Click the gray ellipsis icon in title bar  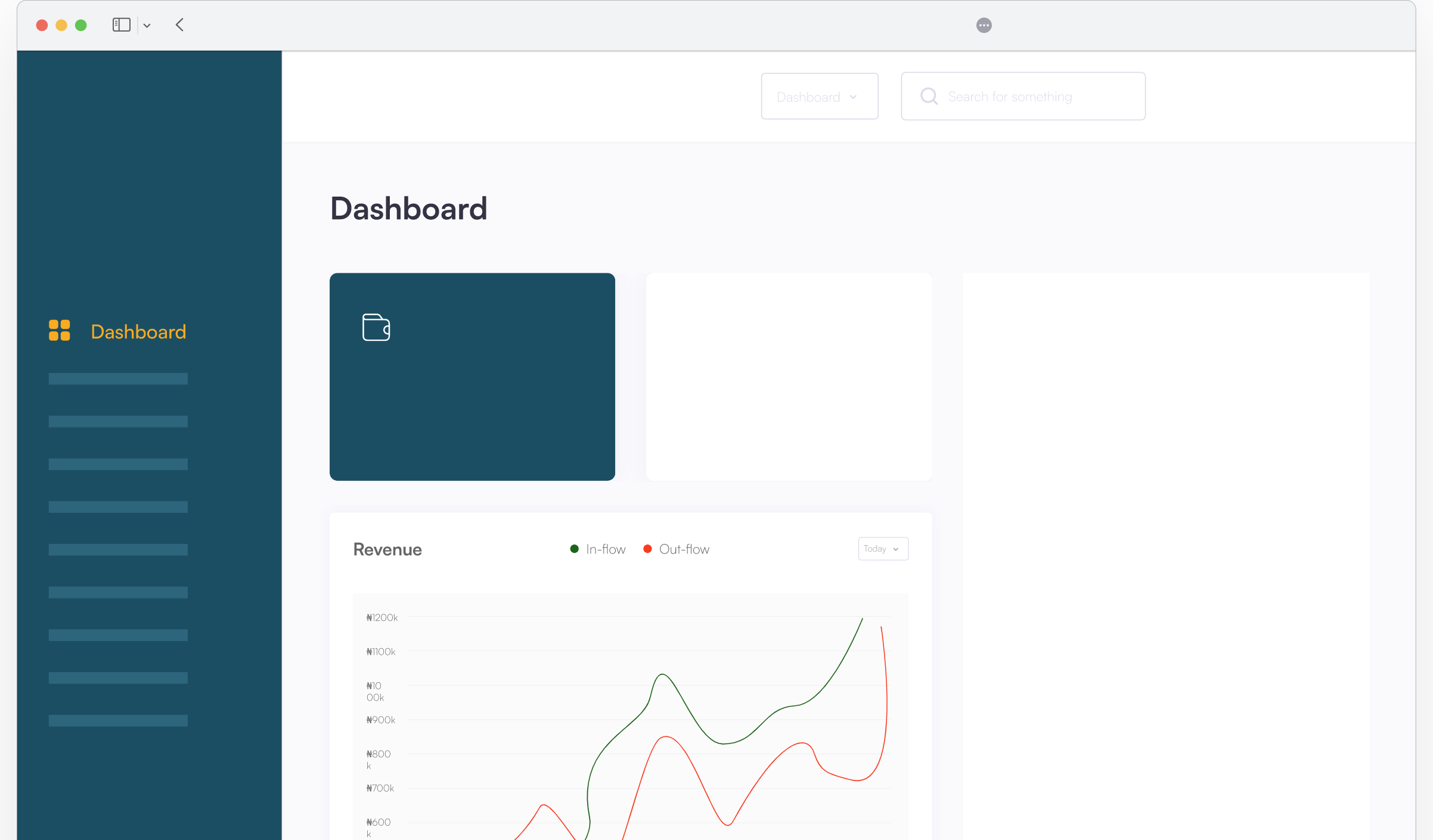pos(984,25)
